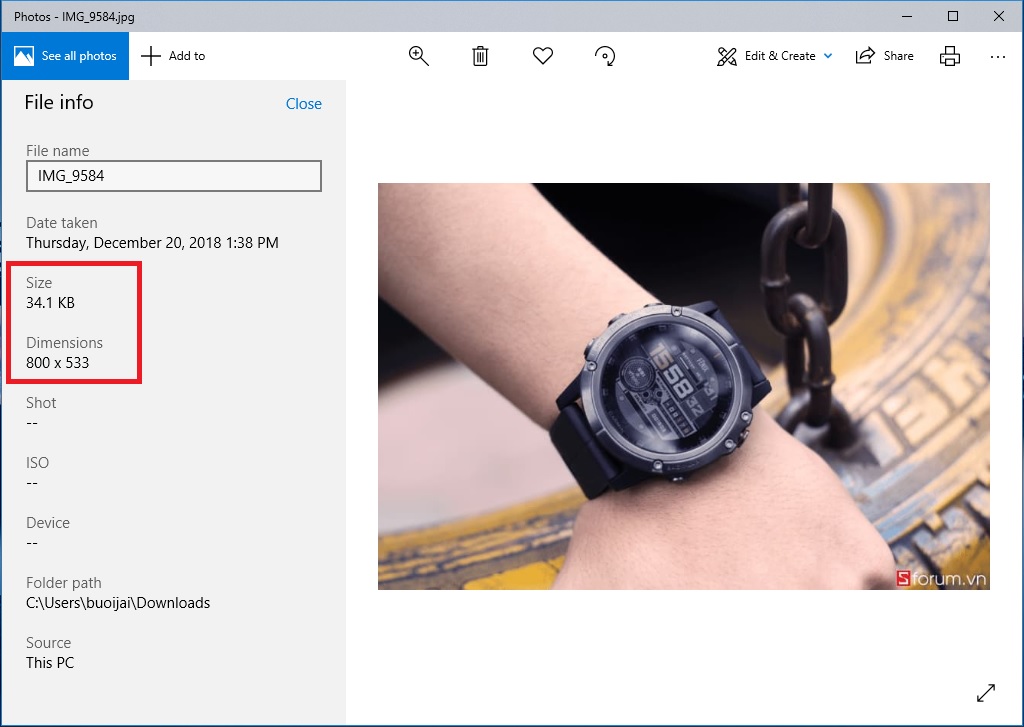
Task: Open the three-dot See more menu
Action: 997,56
